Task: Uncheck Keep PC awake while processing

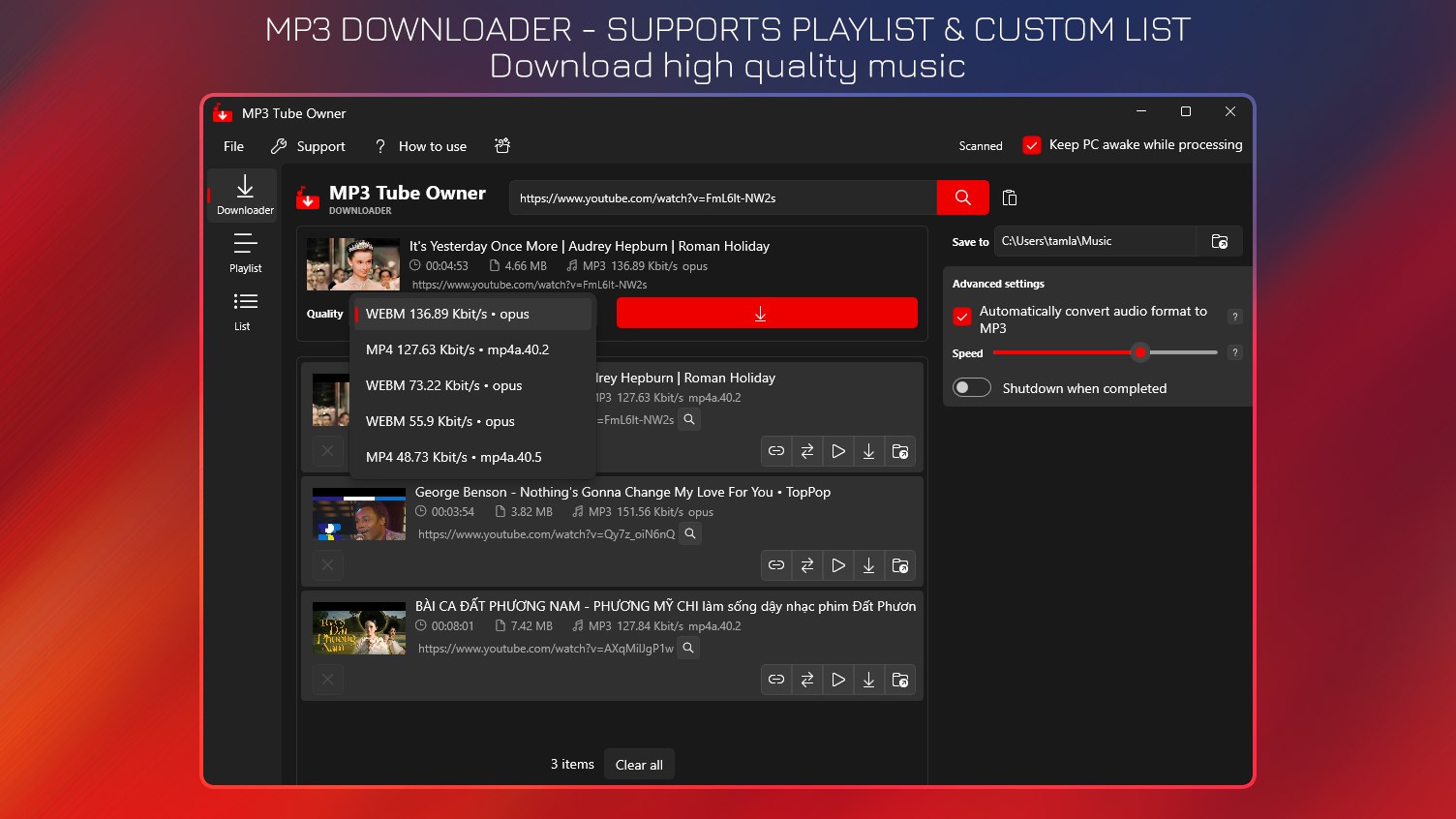Action: pos(1032,144)
